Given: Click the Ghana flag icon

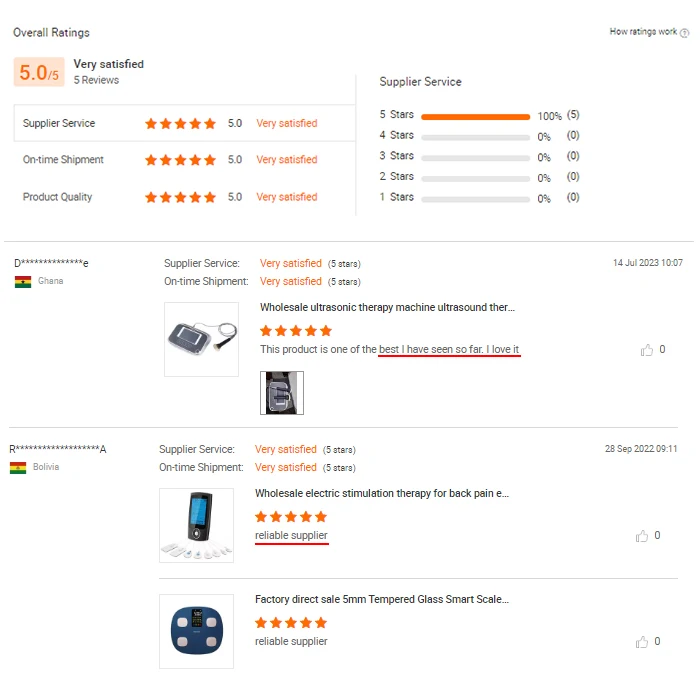Looking at the screenshot, I should click(23, 282).
